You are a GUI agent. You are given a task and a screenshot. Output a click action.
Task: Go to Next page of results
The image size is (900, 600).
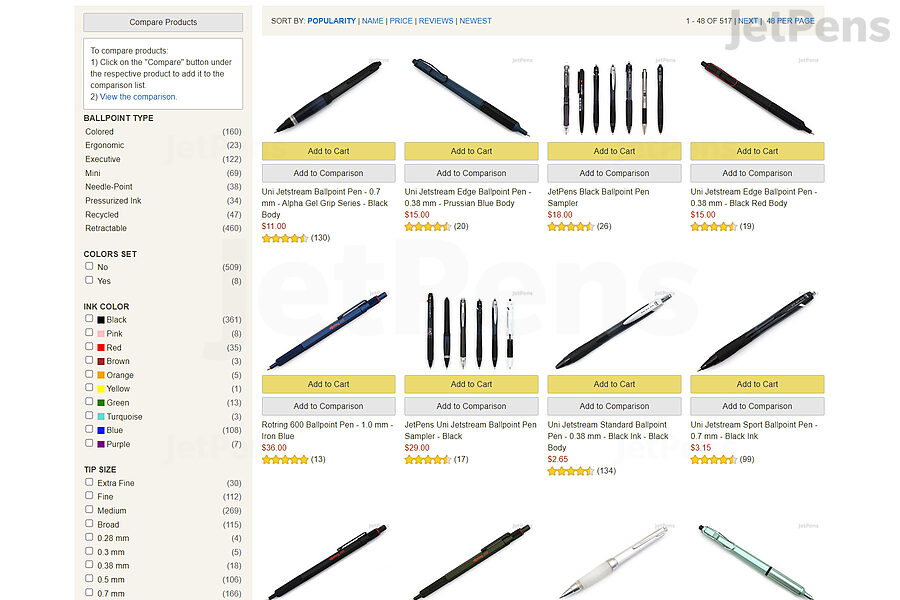747,21
